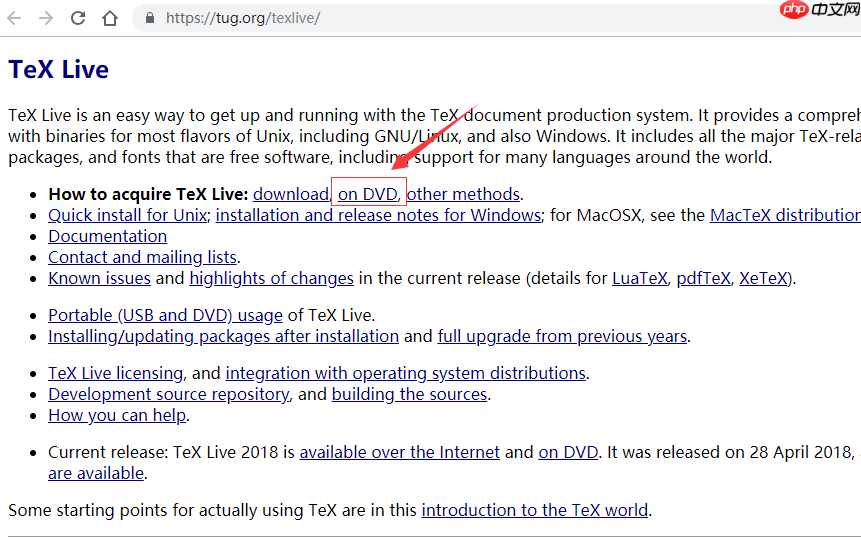
Task: Open the "are available" link
Action: point(96,473)
